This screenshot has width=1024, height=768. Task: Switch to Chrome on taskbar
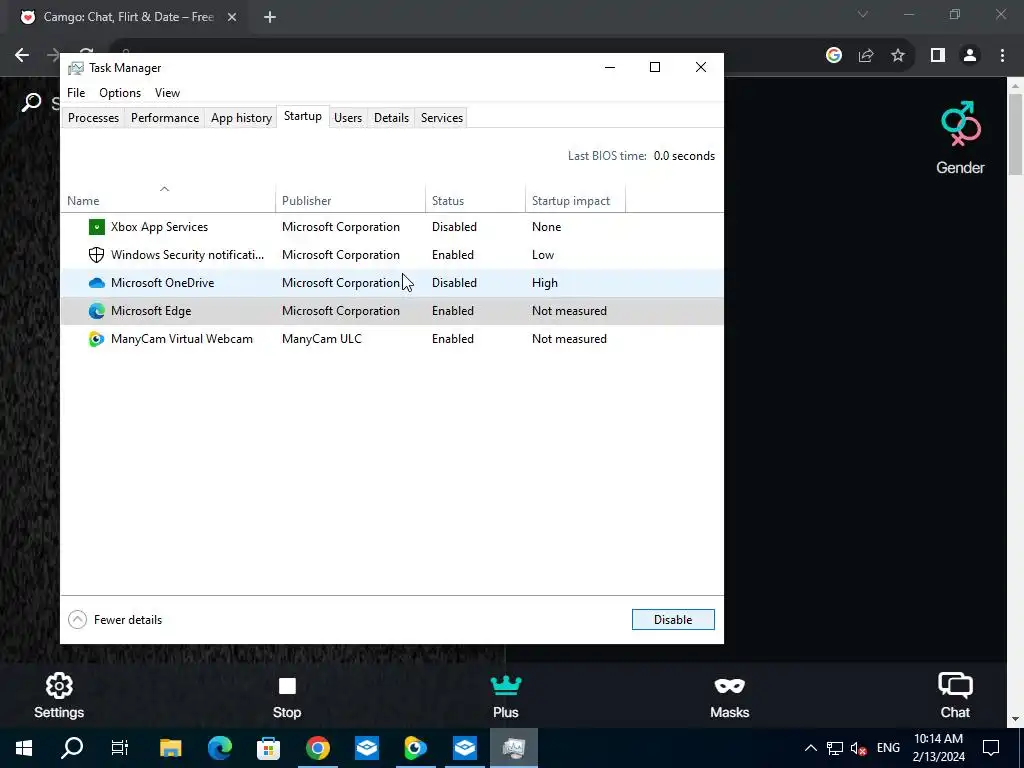318,748
